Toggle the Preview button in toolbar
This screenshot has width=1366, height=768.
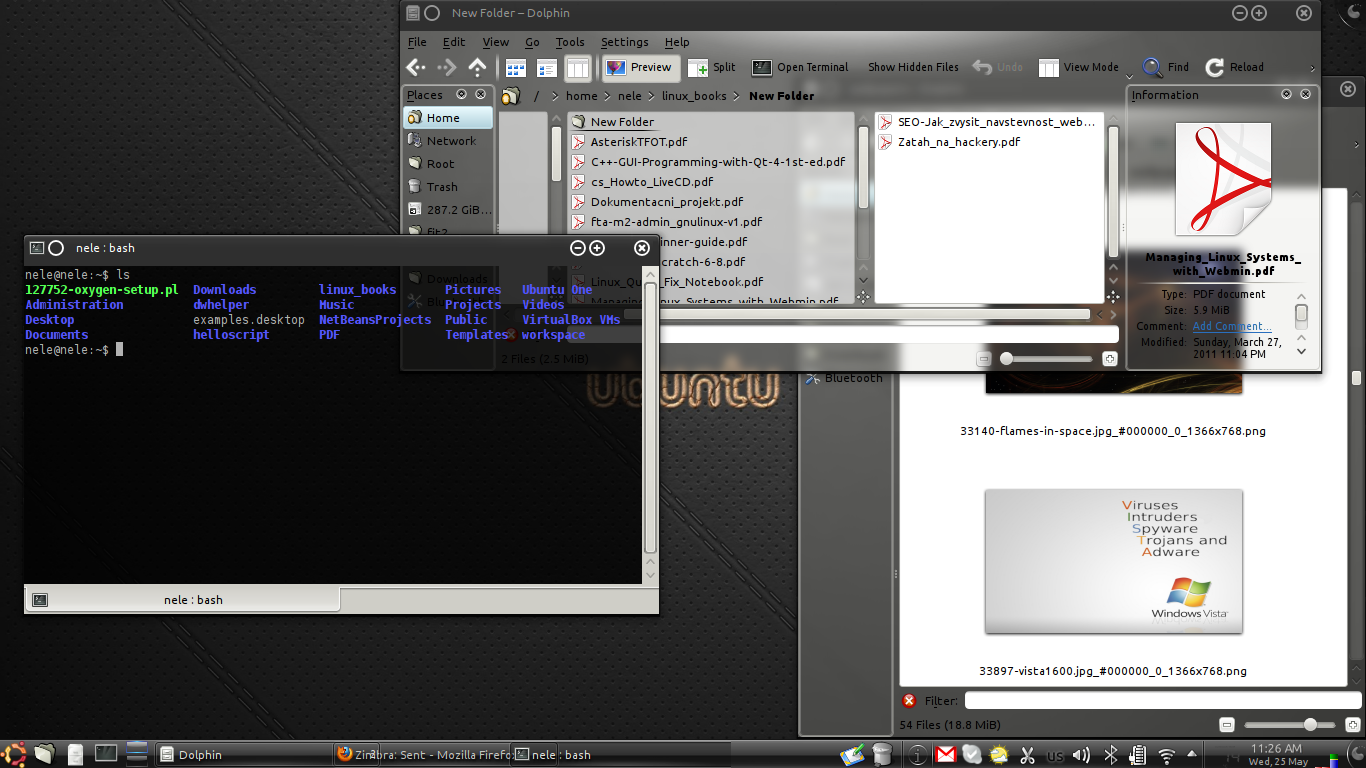coord(639,67)
